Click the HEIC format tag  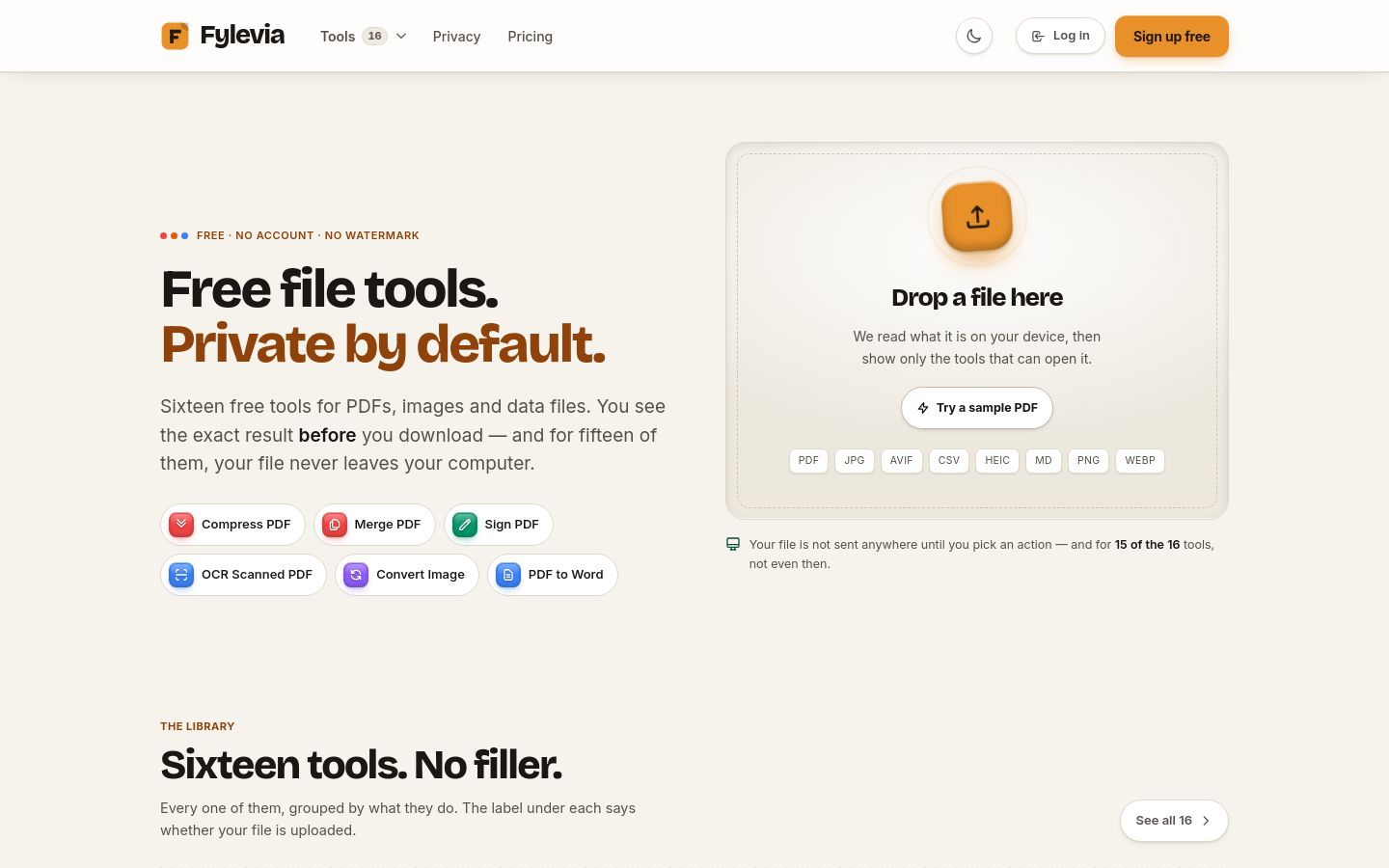tap(997, 461)
